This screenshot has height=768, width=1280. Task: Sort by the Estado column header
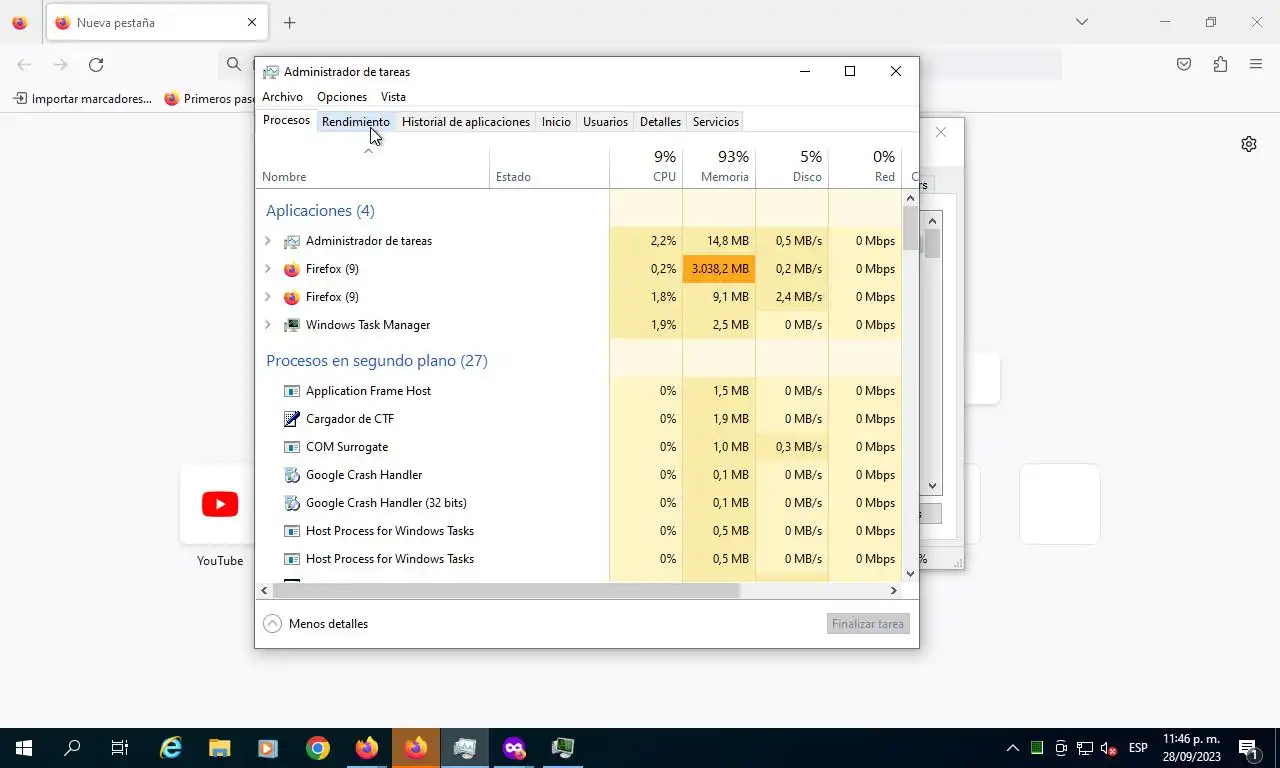tap(549, 168)
